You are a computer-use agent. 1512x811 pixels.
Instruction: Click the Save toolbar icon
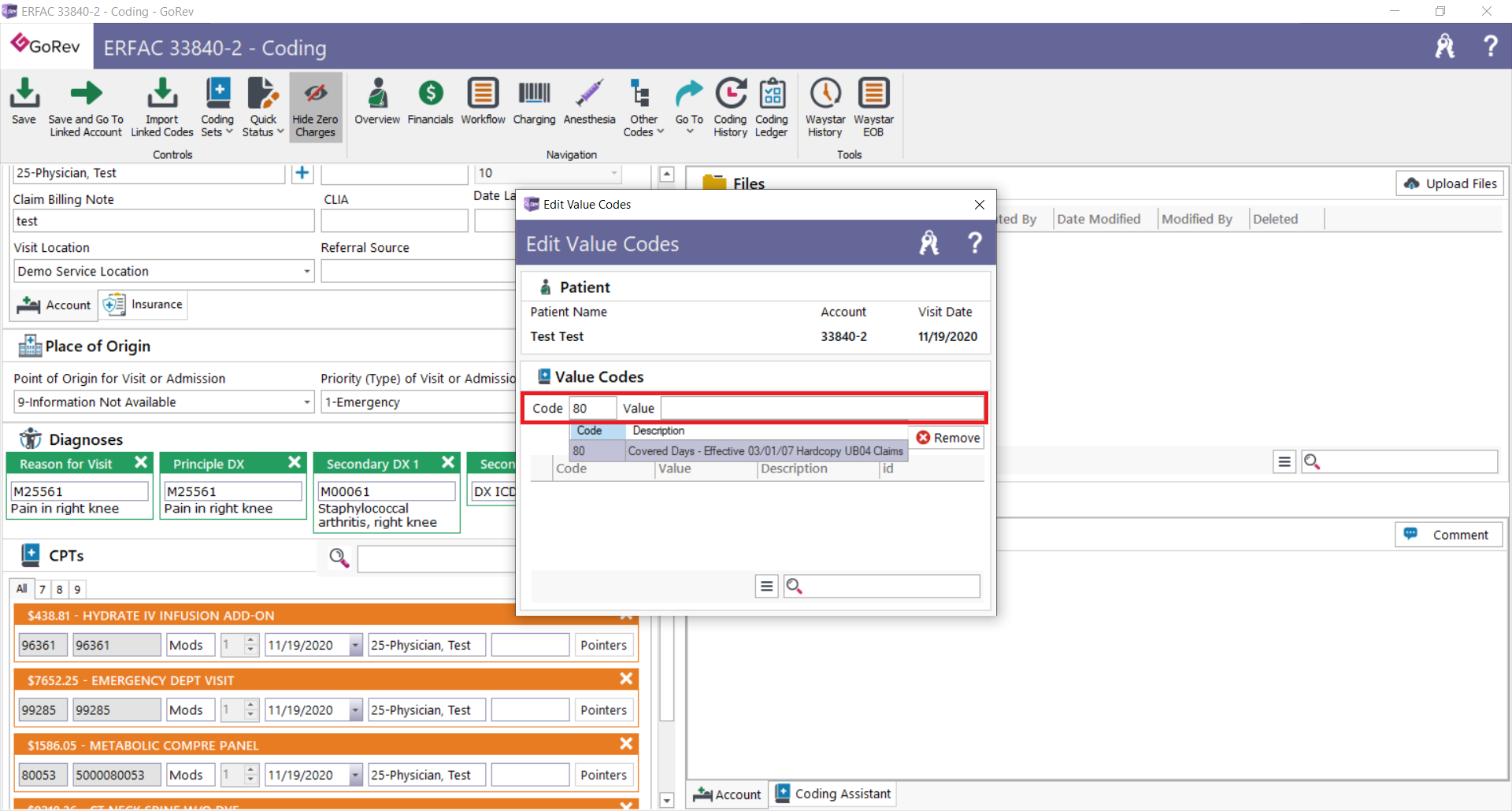click(24, 101)
